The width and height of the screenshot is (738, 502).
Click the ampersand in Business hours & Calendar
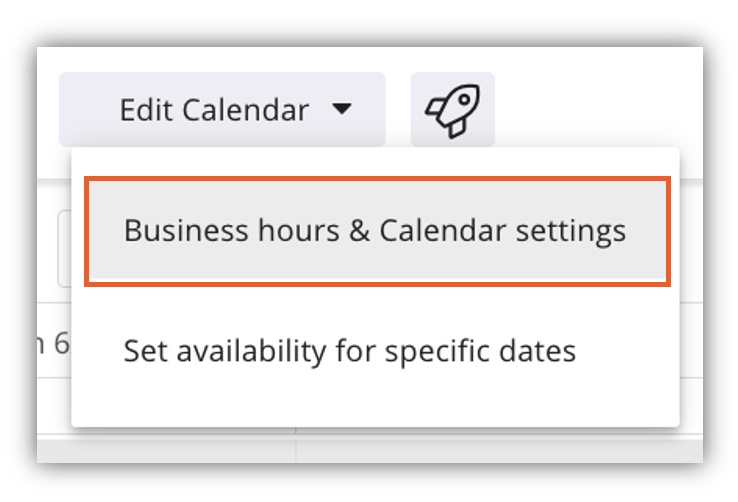[x=359, y=231]
